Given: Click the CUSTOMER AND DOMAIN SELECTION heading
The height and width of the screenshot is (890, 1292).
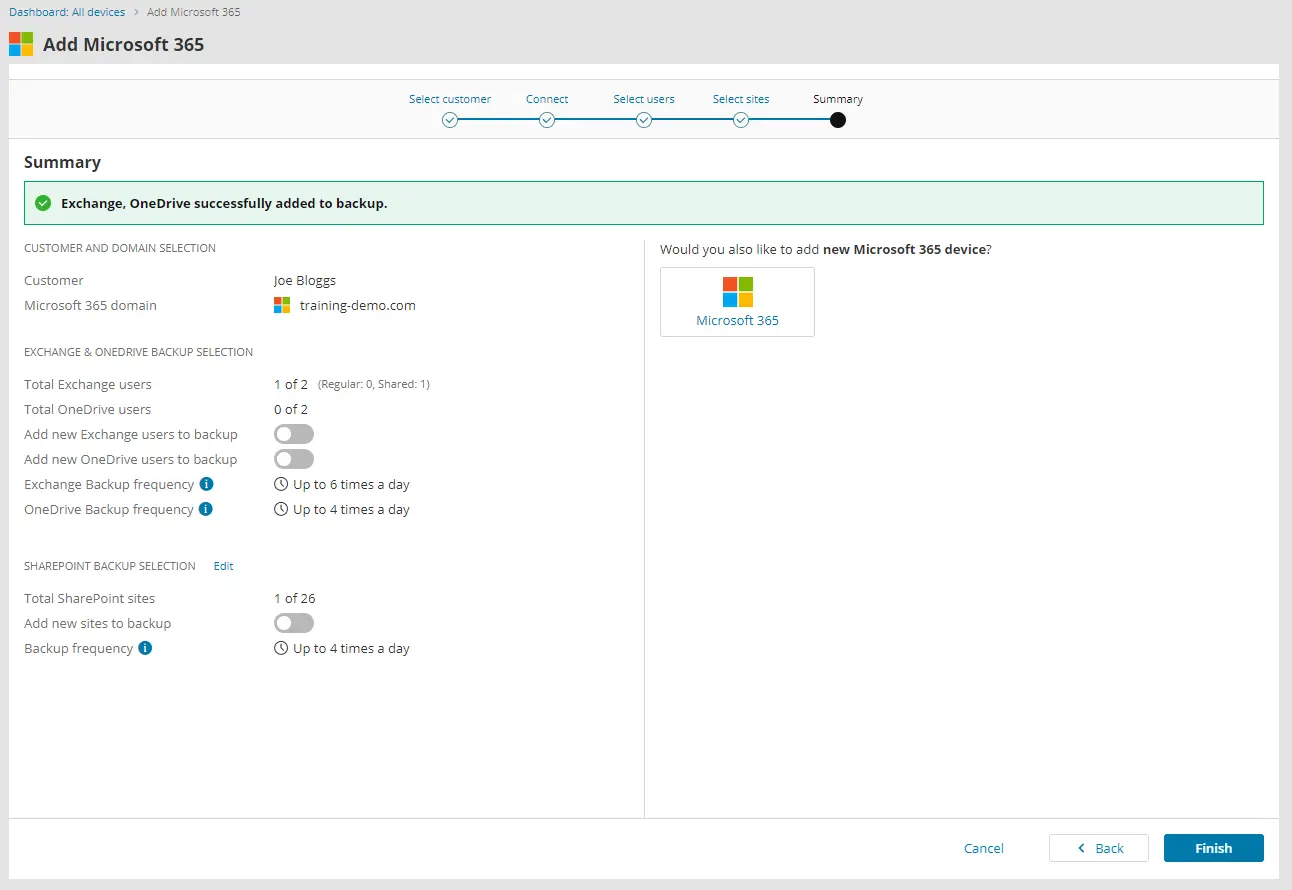Looking at the screenshot, I should click(120, 248).
